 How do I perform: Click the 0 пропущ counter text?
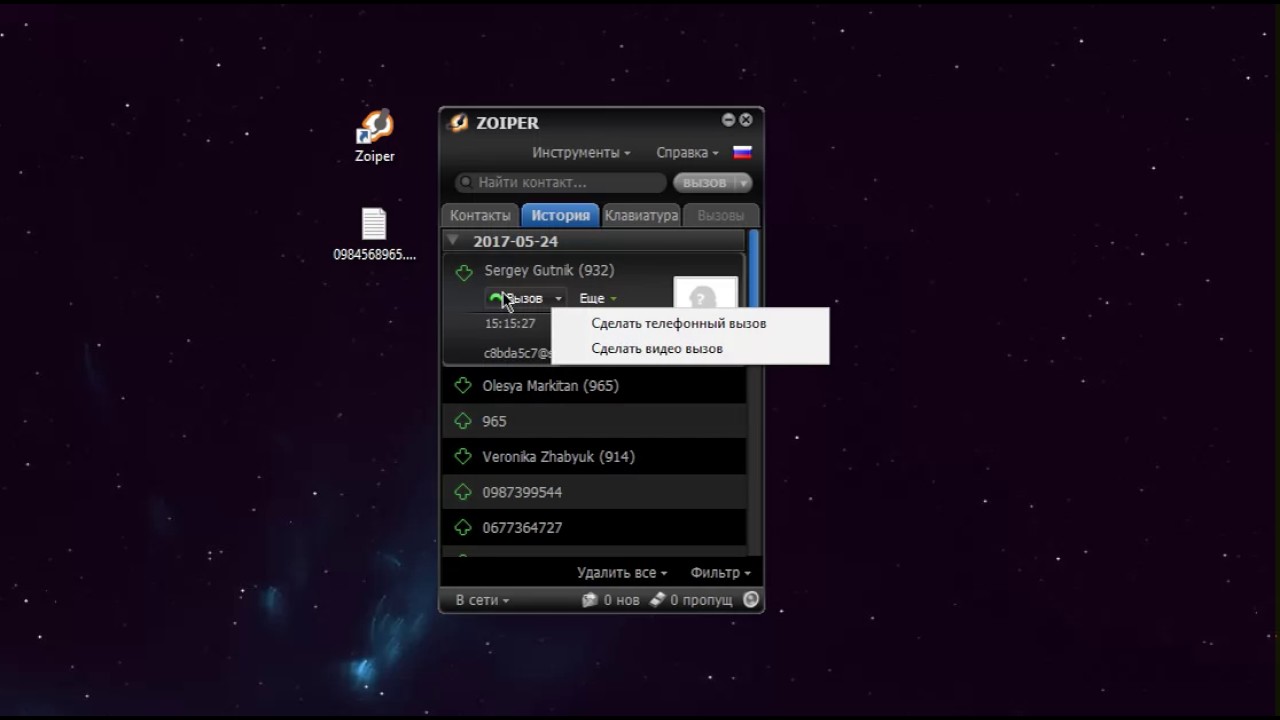[x=701, y=601]
